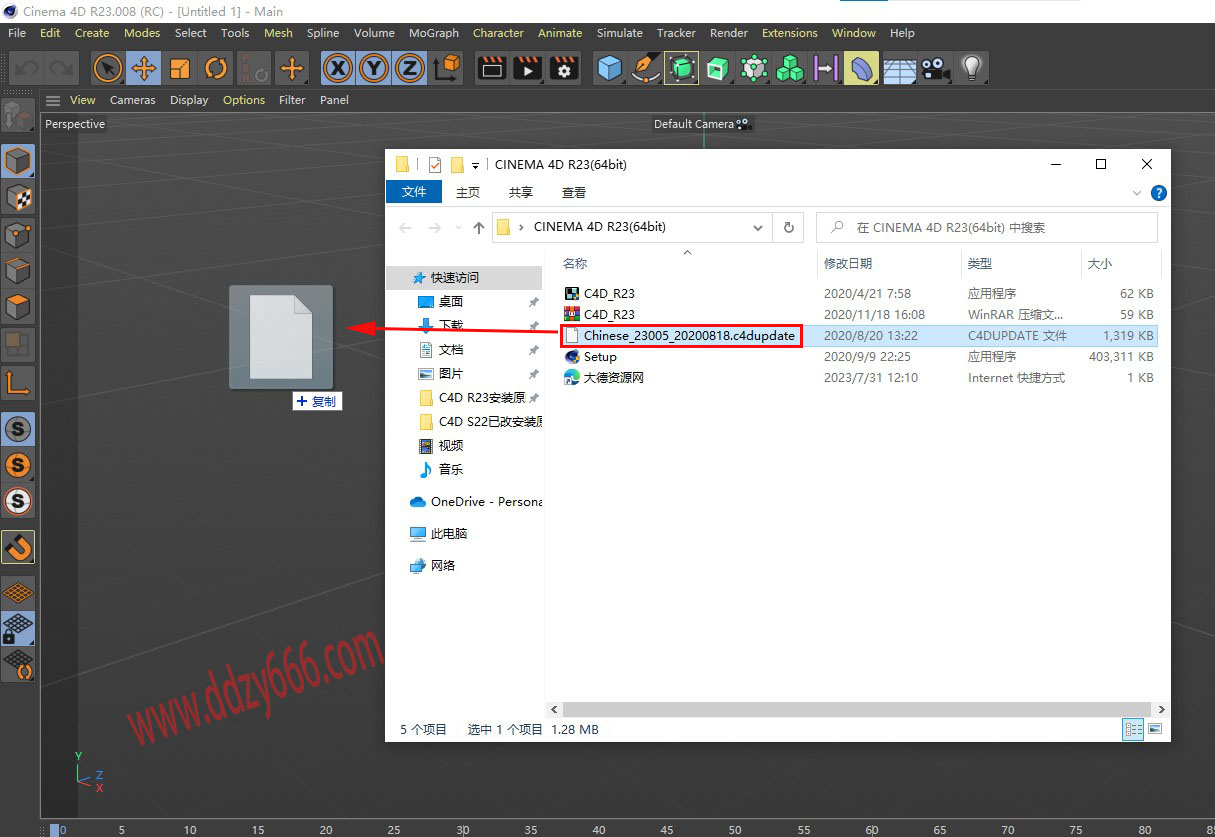1215x837 pixels.
Task: Click the Undo arrow icon
Action: [28, 68]
